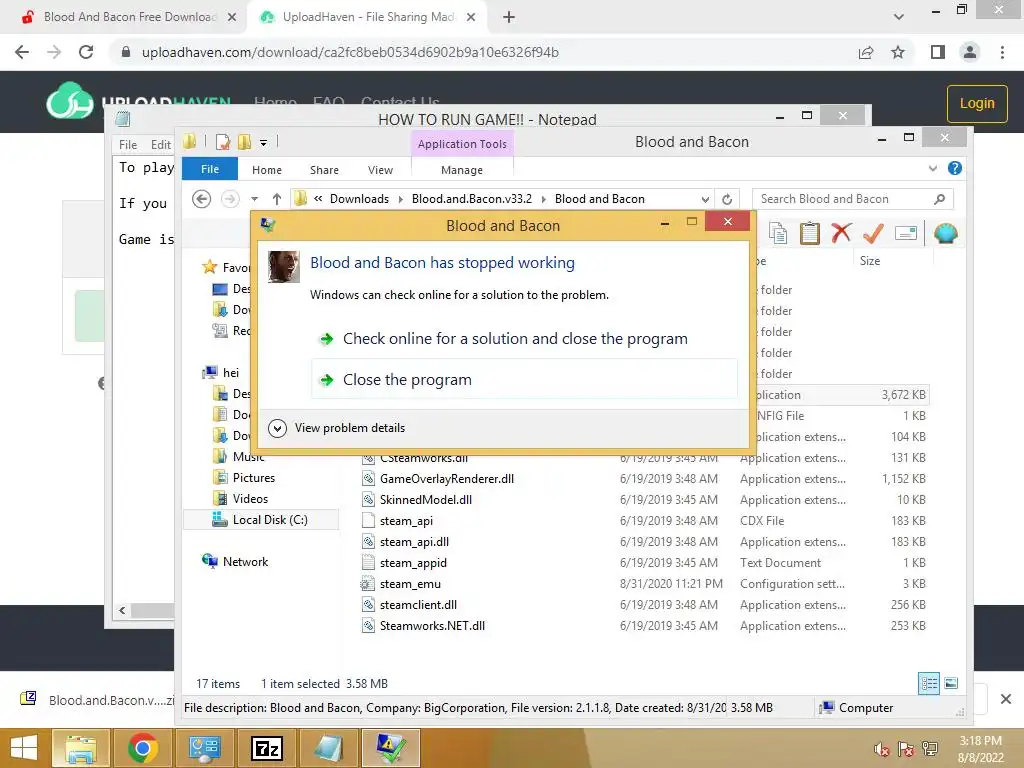The height and width of the screenshot is (768, 1024).
Task: Open the Home ribbon tab
Action: 267,170
